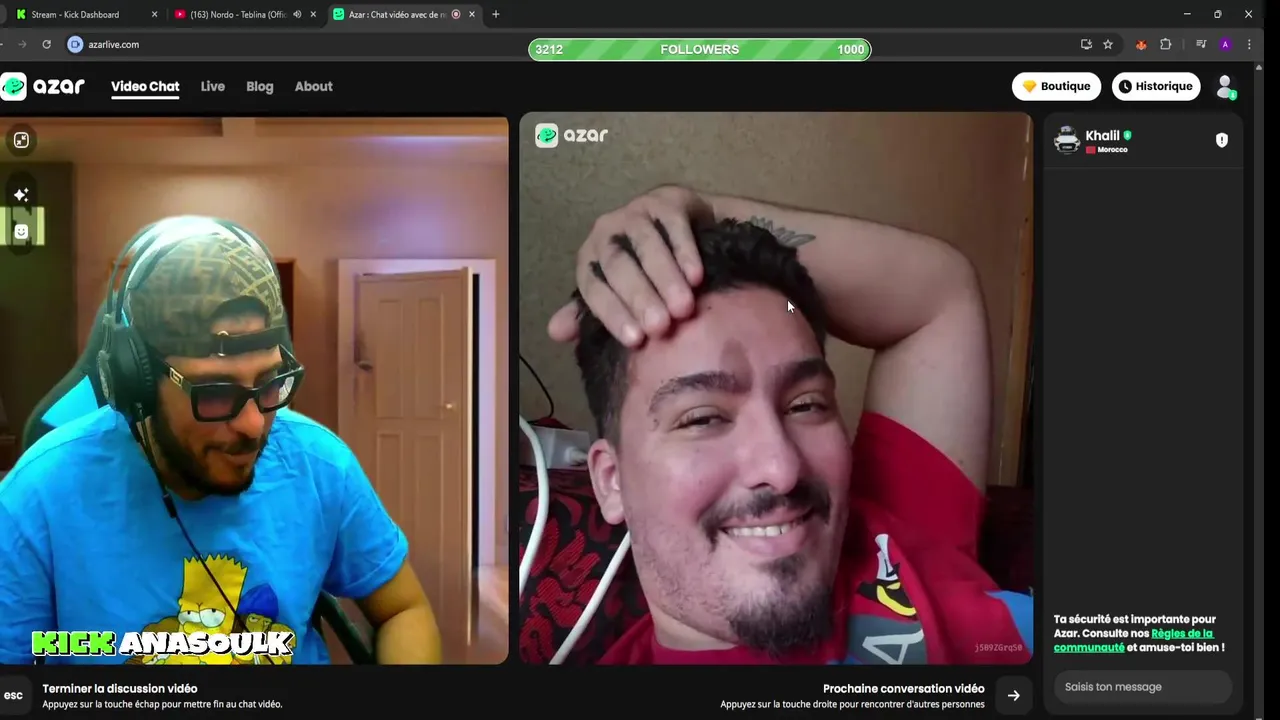Click the recording indicator on Azar tab

pos(456,15)
